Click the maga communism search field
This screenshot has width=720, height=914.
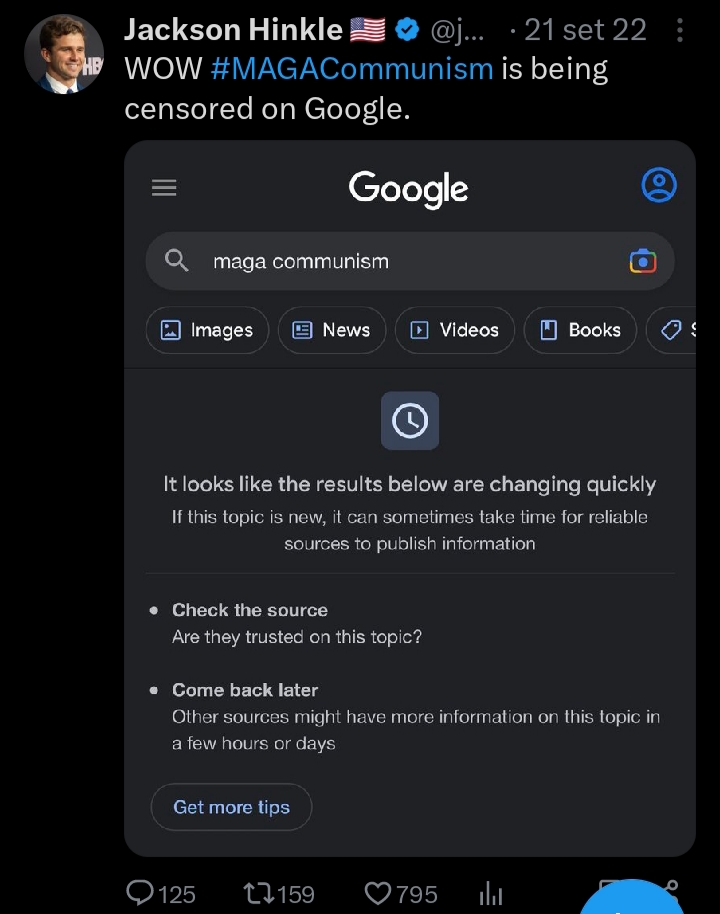coord(410,261)
